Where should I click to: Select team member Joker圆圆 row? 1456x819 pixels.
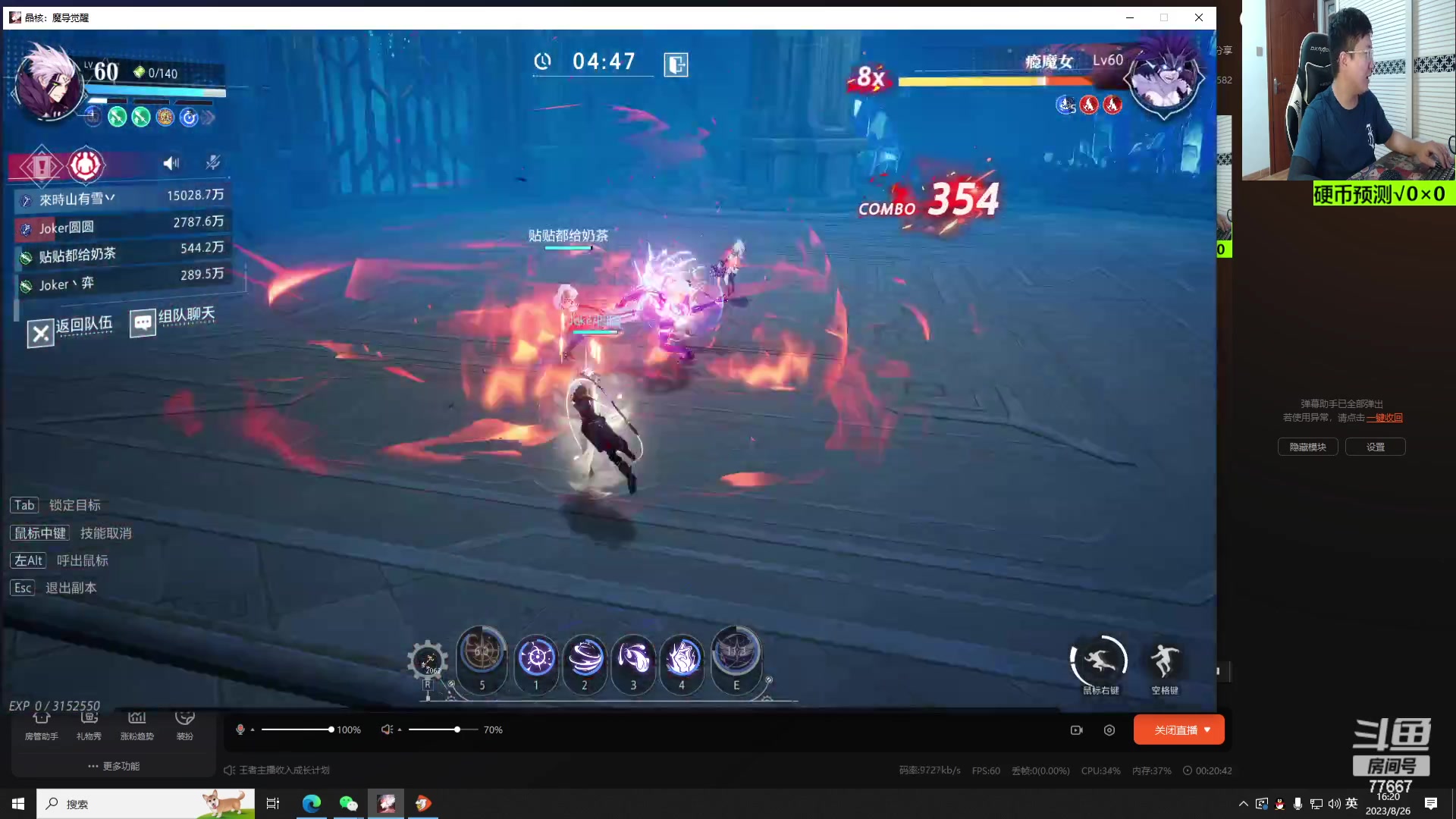point(123,224)
